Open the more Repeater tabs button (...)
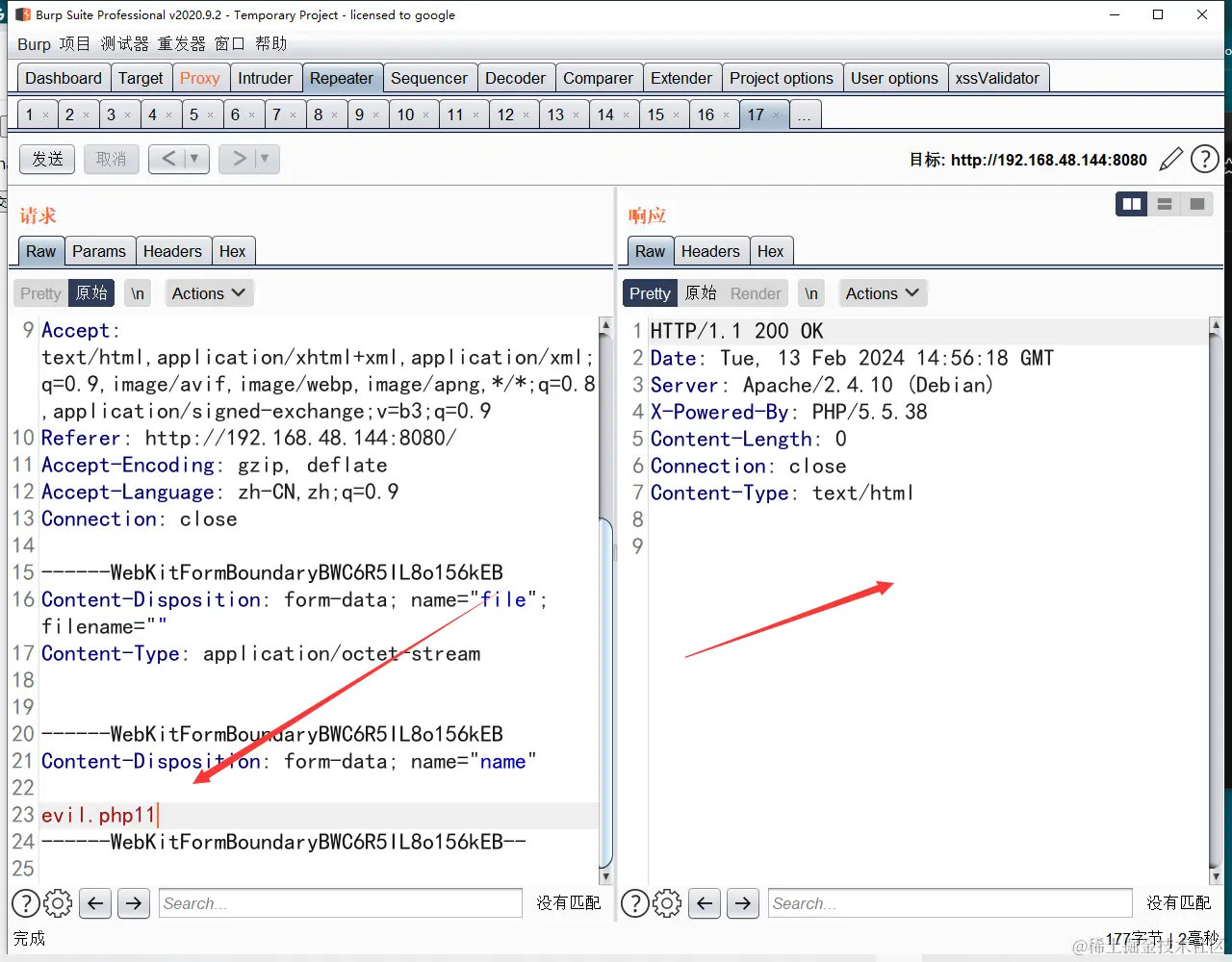The height and width of the screenshot is (962, 1232). tap(805, 114)
